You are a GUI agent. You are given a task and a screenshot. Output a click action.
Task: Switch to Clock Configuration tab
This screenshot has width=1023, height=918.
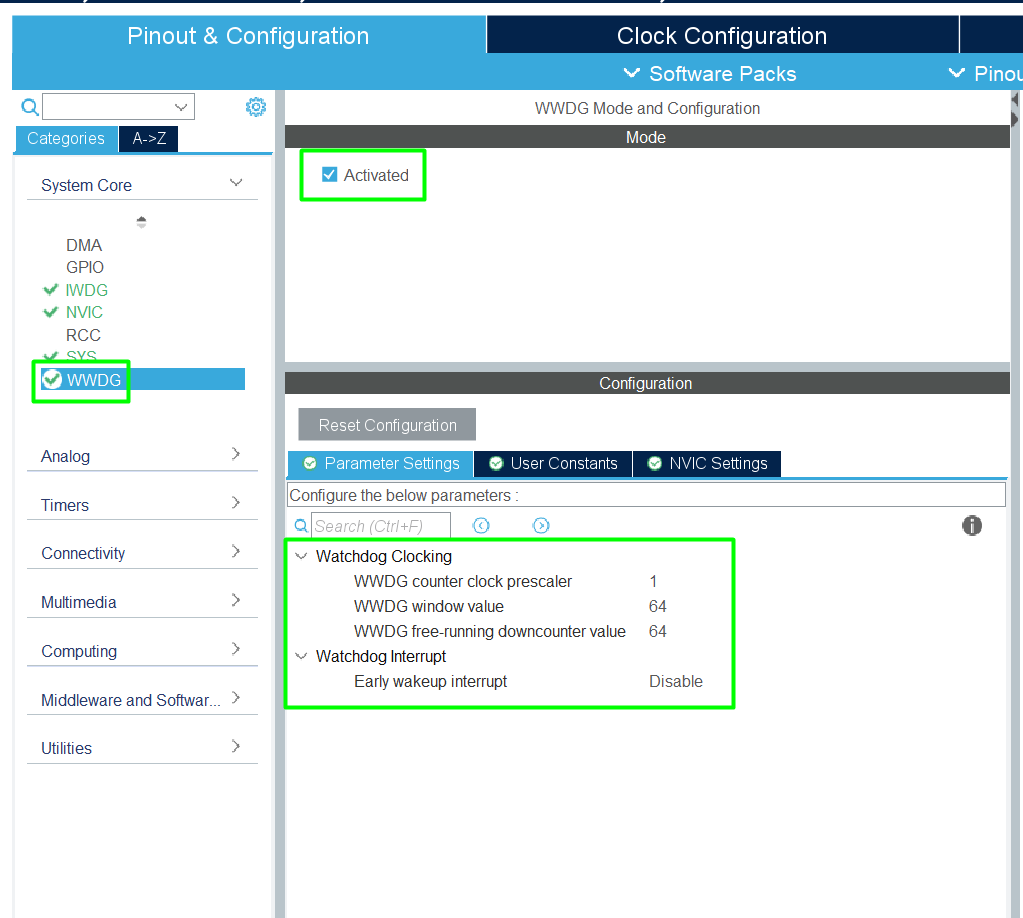(x=721, y=36)
